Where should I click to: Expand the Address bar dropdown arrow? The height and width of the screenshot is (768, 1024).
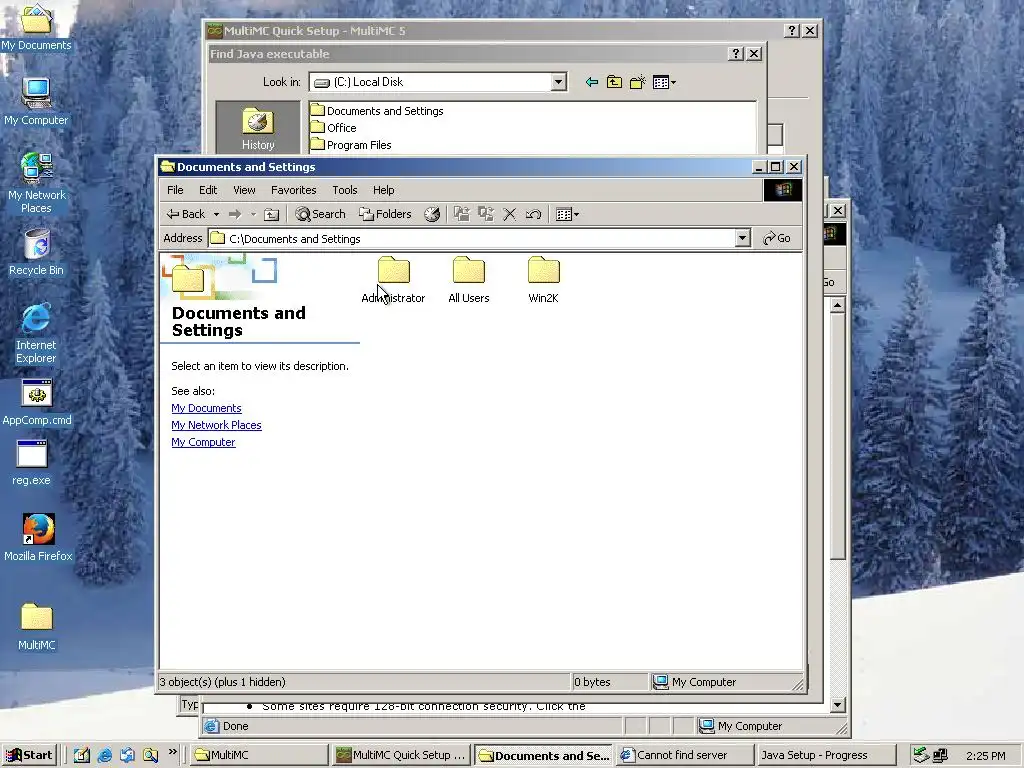coord(742,238)
